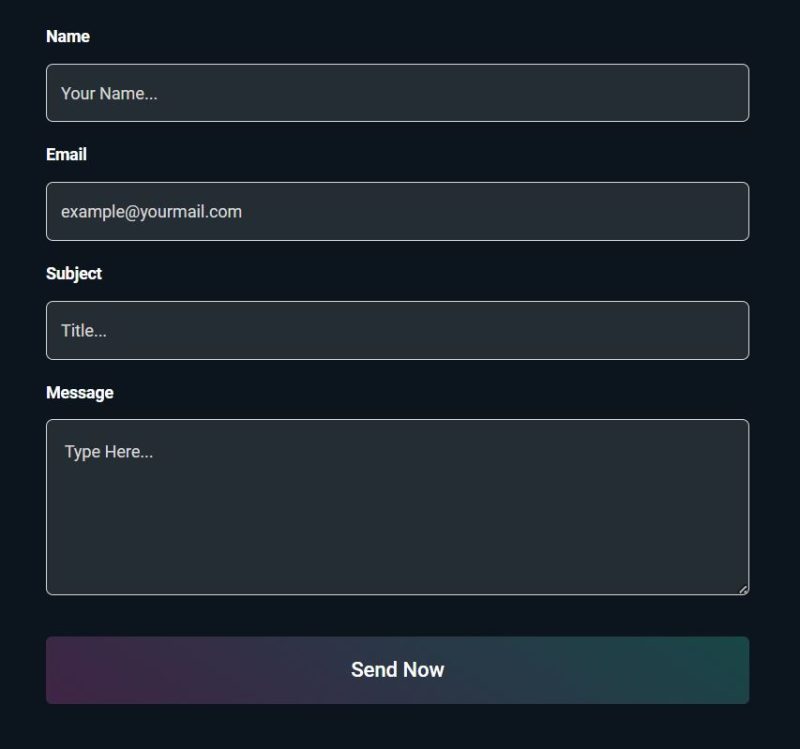Click the textarea resize handle corner
Screen dimensions: 800x749
743,589
